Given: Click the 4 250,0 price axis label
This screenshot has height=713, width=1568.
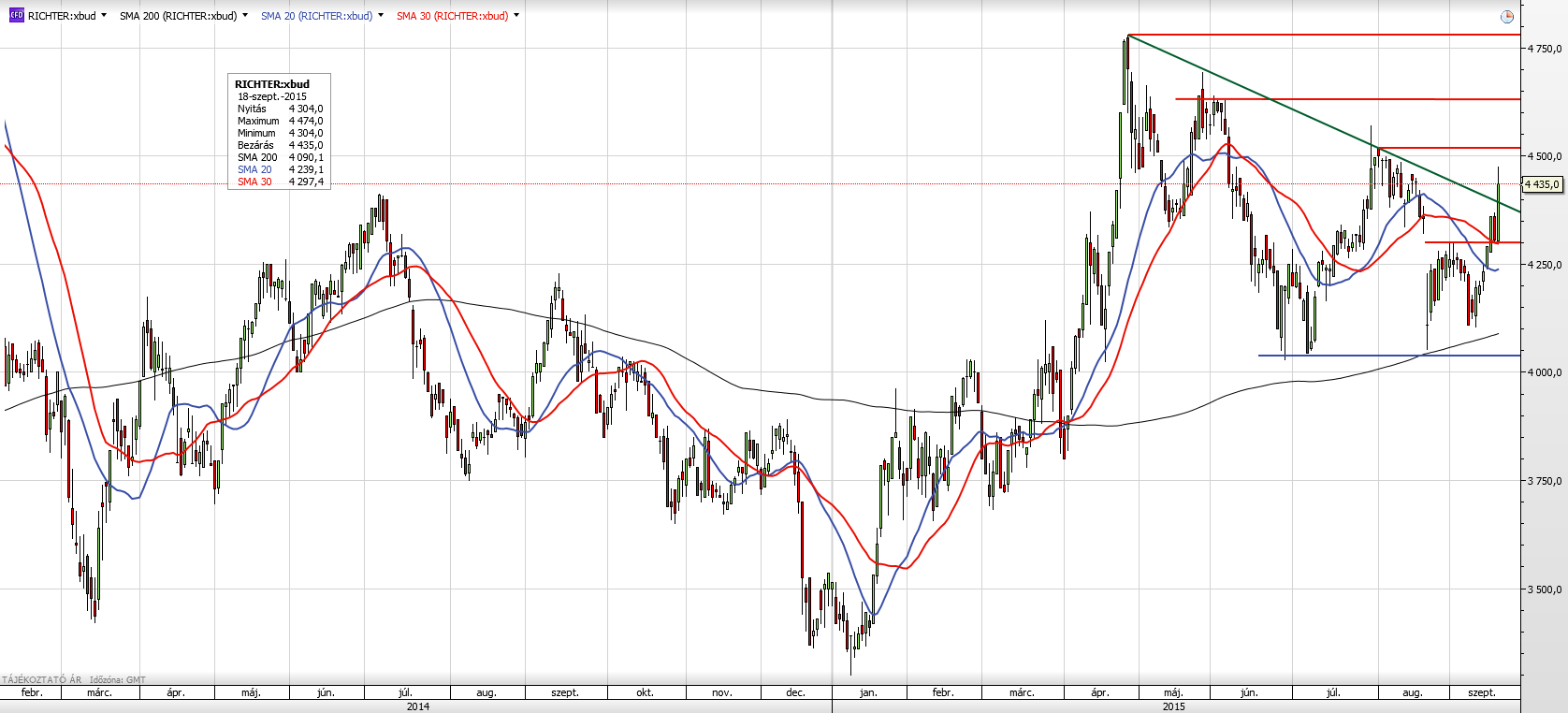Looking at the screenshot, I should click(1545, 265).
